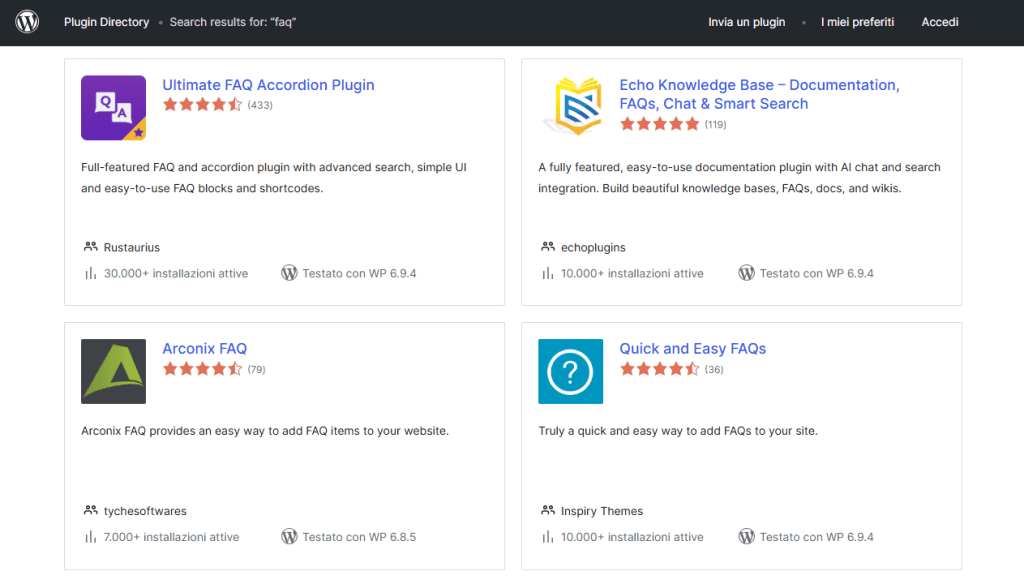Click the star rating of Ultimate FAQ Accordion

202,105
